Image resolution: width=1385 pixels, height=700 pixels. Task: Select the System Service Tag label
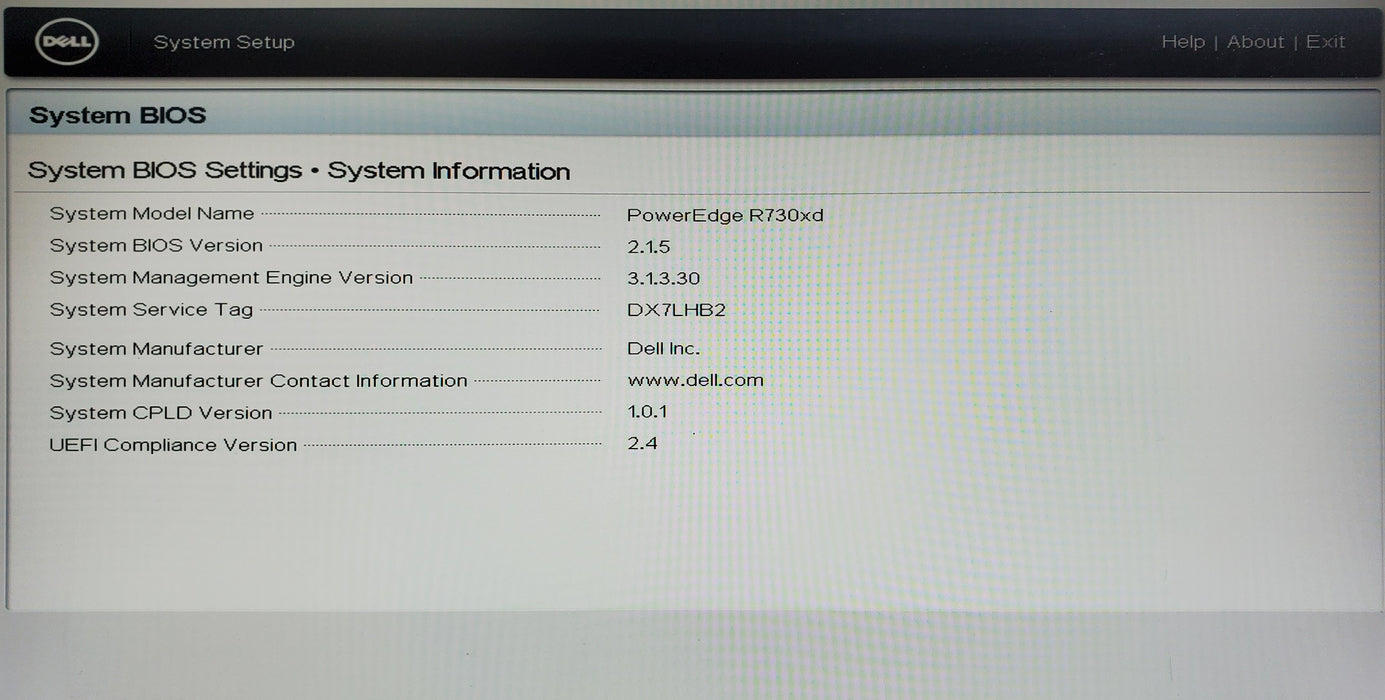point(151,310)
